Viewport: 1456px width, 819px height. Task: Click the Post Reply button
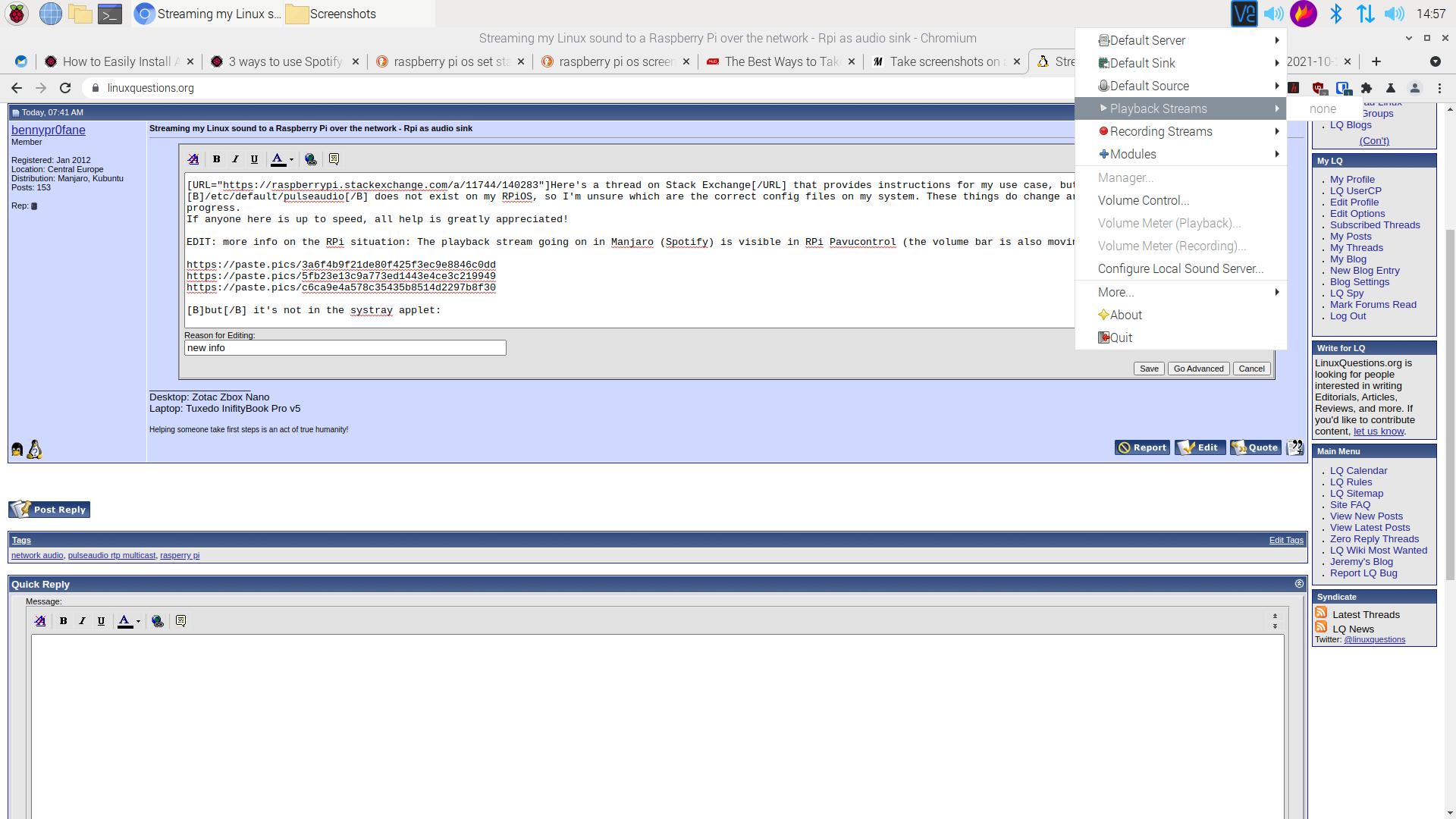pyautogui.click(x=49, y=510)
